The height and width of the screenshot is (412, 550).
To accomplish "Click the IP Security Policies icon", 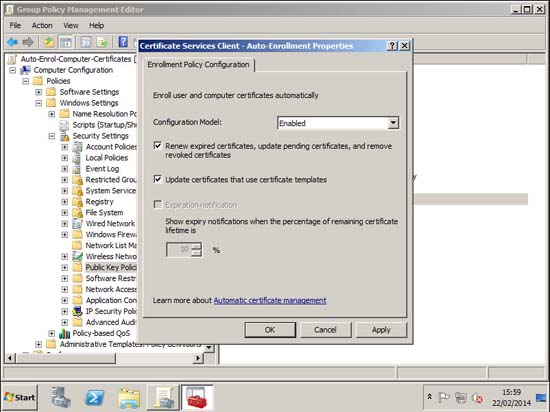I will tap(77, 311).
